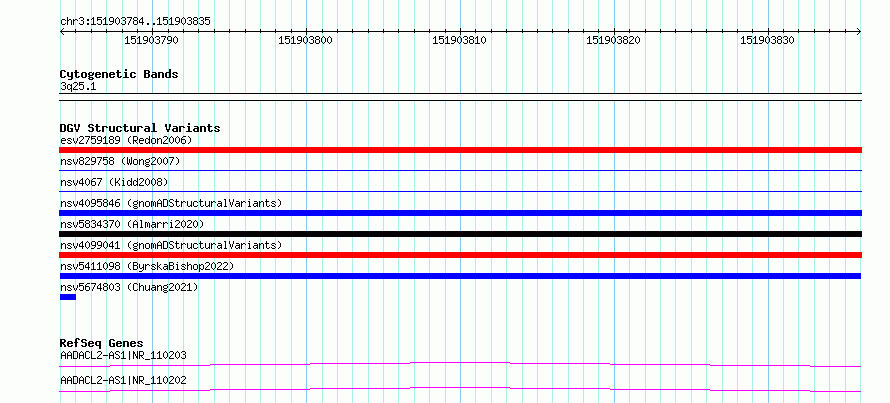Click the chr3:151903784..151903835 region label
Image resolution: width=890 pixels, height=403 pixels.
135,22
